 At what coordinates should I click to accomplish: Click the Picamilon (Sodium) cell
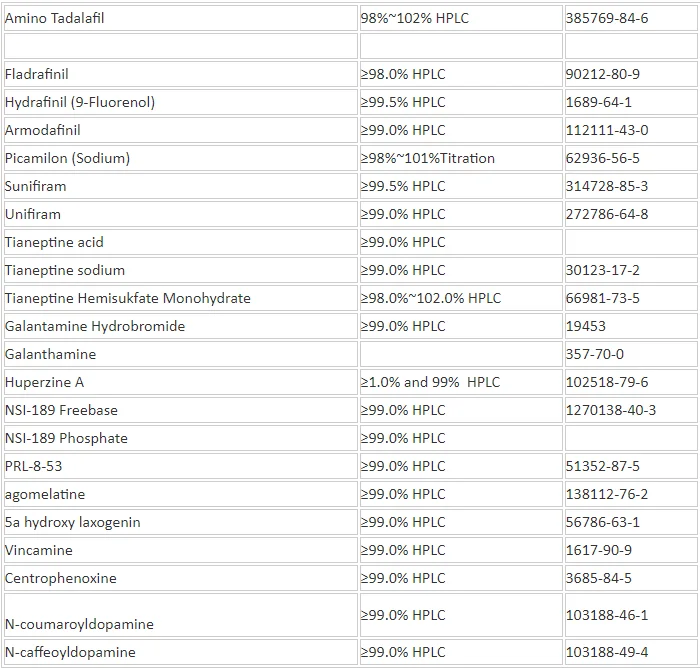[67, 158]
